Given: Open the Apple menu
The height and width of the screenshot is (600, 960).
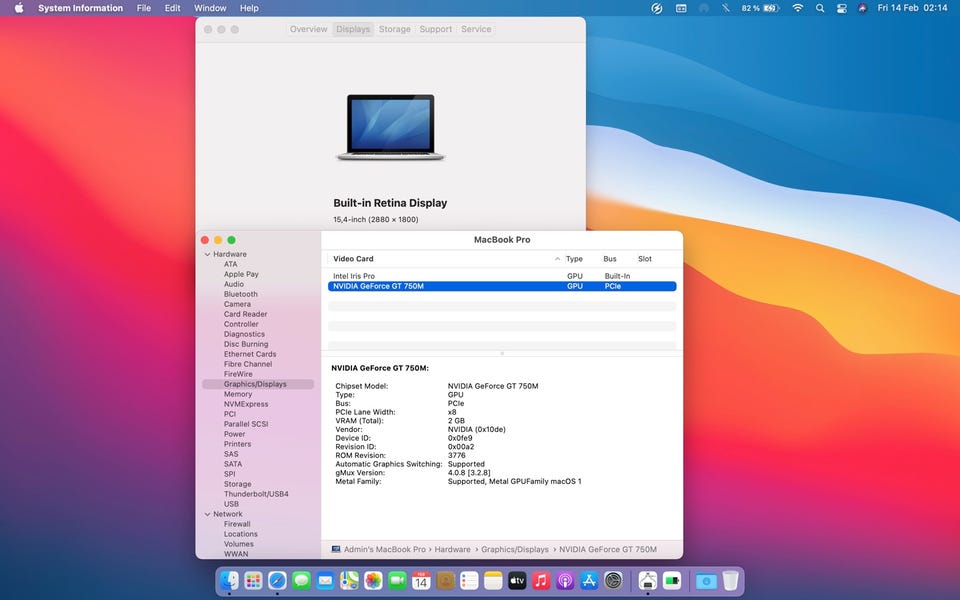Looking at the screenshot, I should tap(19, 8).
